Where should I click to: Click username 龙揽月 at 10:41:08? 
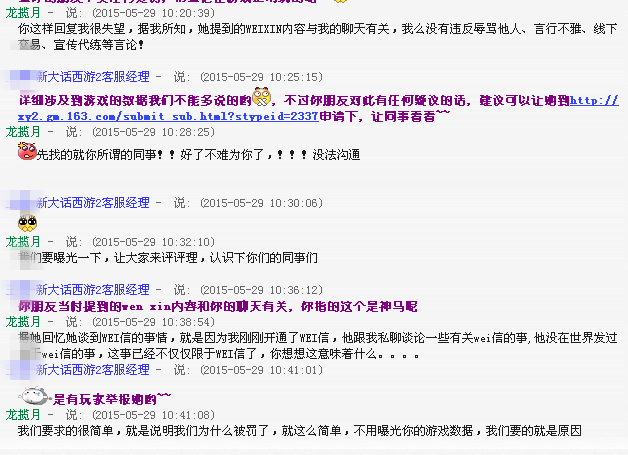pos(23,415)
